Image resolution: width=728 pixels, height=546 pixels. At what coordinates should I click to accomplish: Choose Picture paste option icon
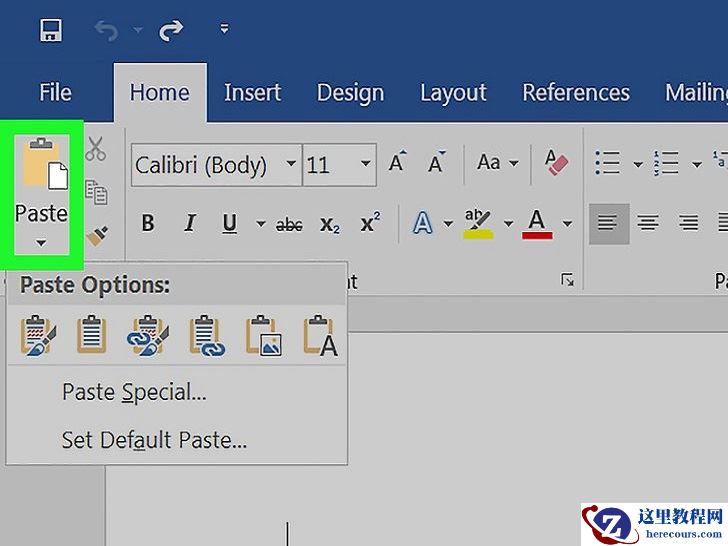pos(264,336)
